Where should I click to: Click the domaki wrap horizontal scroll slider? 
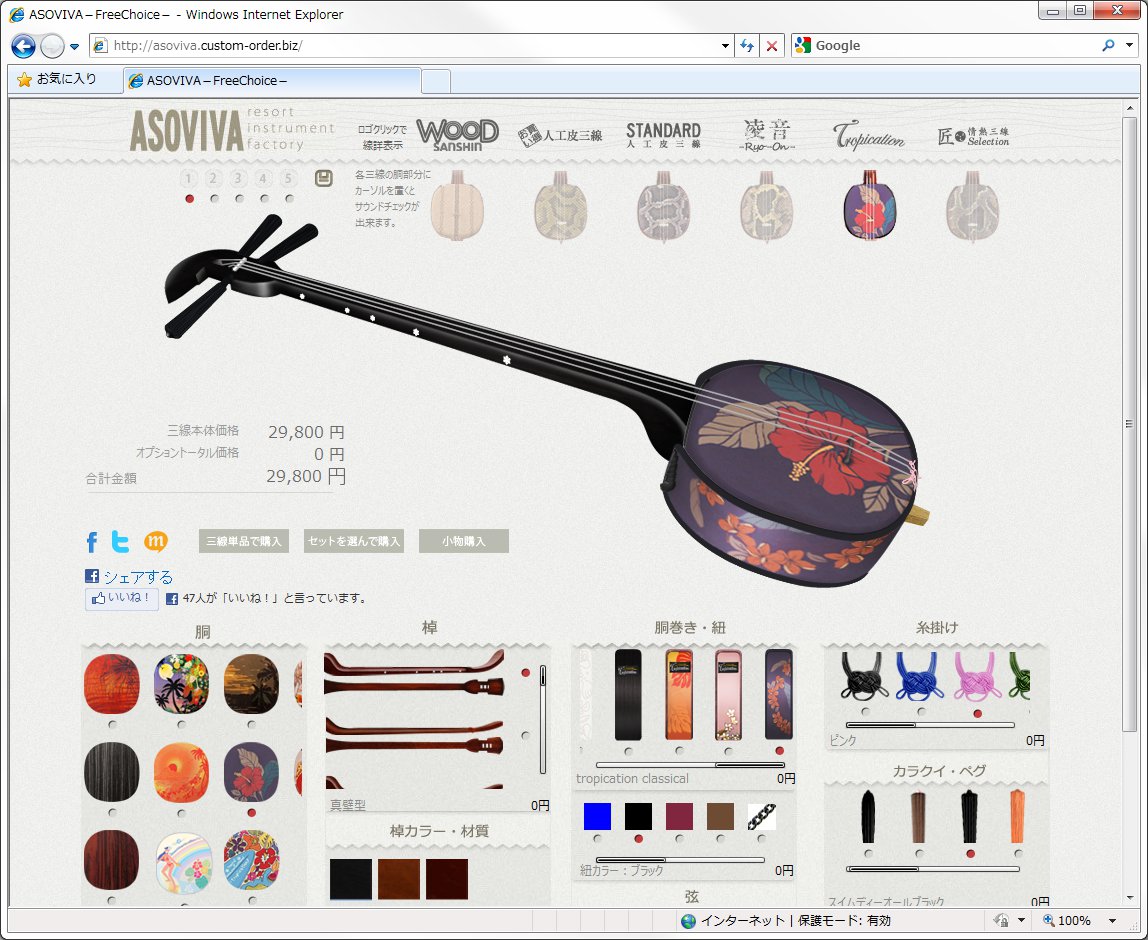(690, 765)
